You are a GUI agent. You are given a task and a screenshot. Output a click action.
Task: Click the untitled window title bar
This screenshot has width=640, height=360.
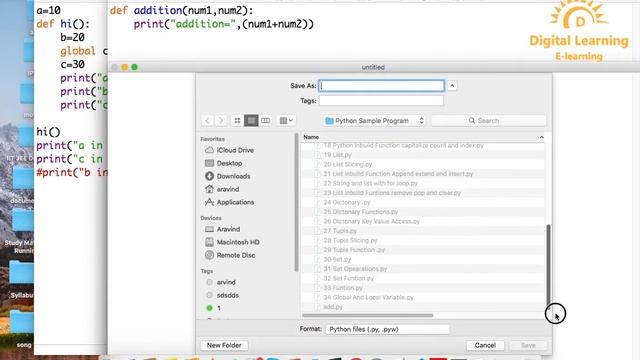[x=373, y=67]
